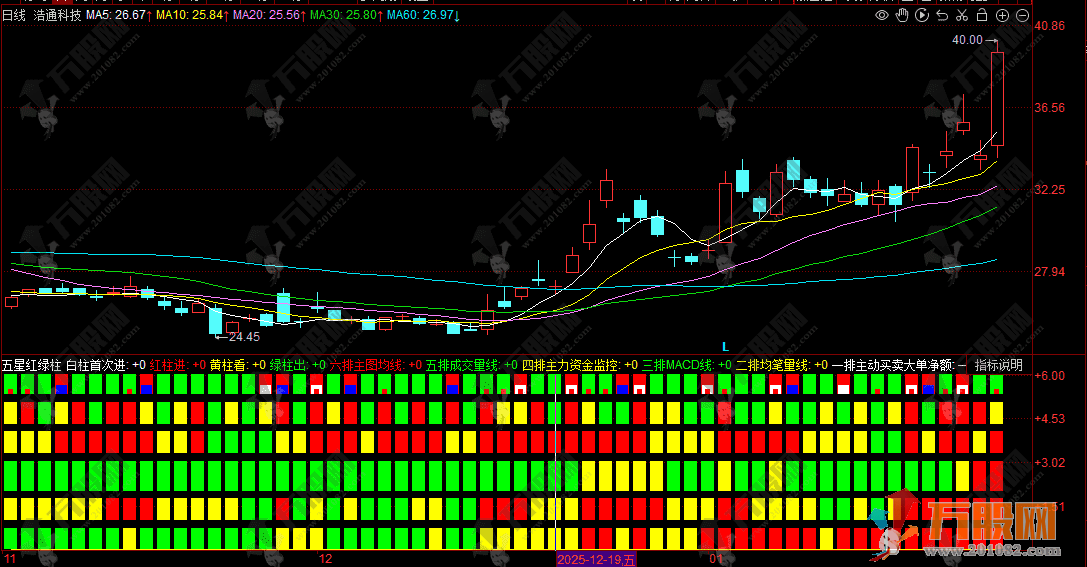
Task: Click the 2025-12-19 date marker
Action: click(596, 559)
